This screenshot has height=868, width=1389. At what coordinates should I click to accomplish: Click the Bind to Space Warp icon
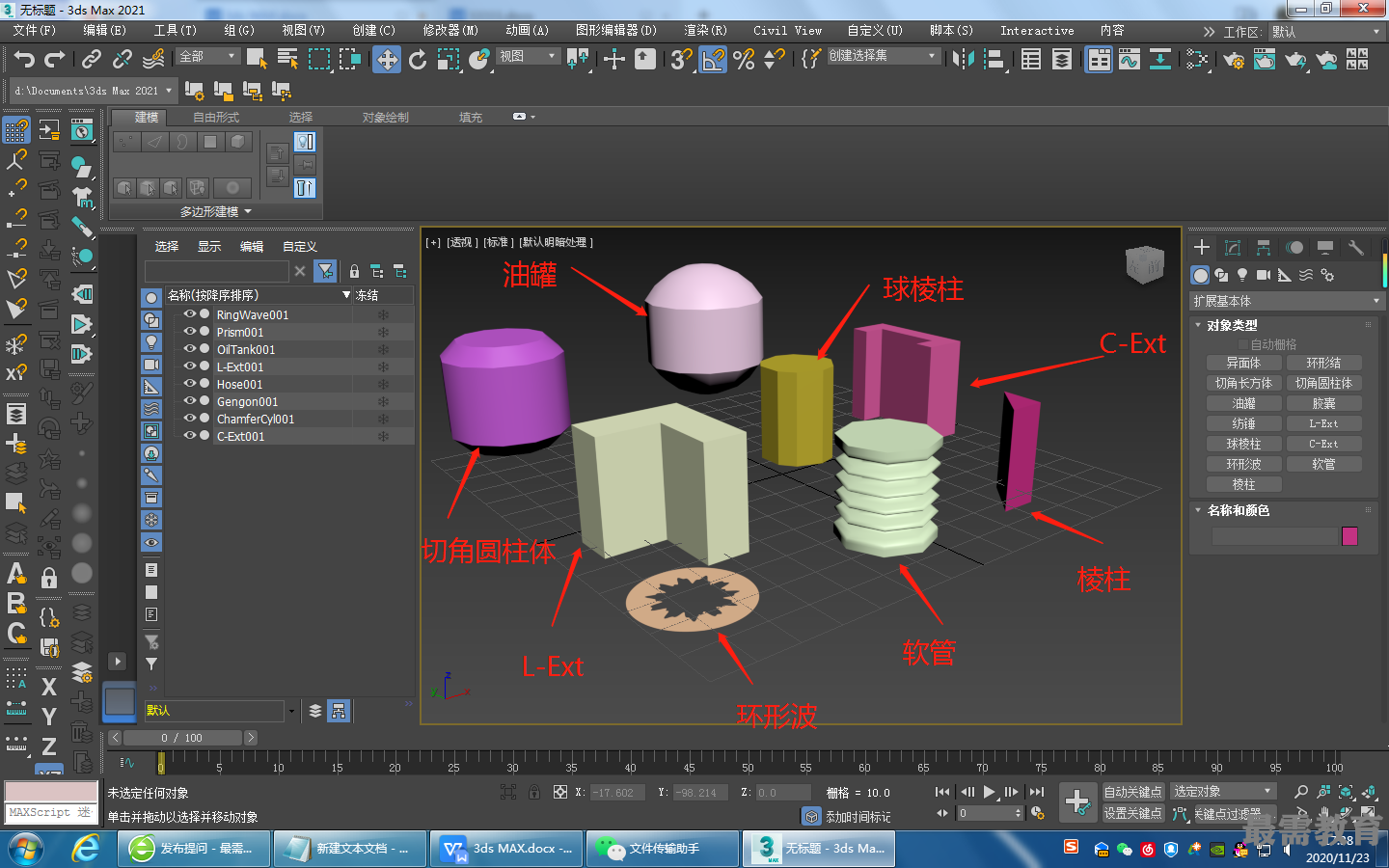coord(153,60)
